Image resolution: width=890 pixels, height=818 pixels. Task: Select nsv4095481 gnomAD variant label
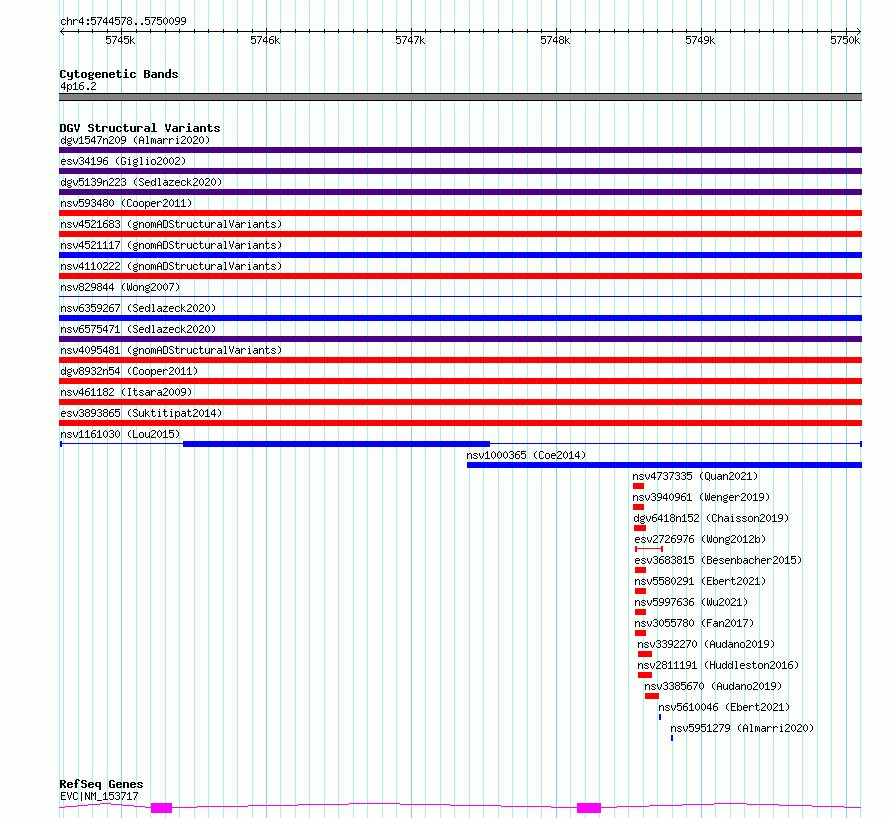[x=171, y=350]
